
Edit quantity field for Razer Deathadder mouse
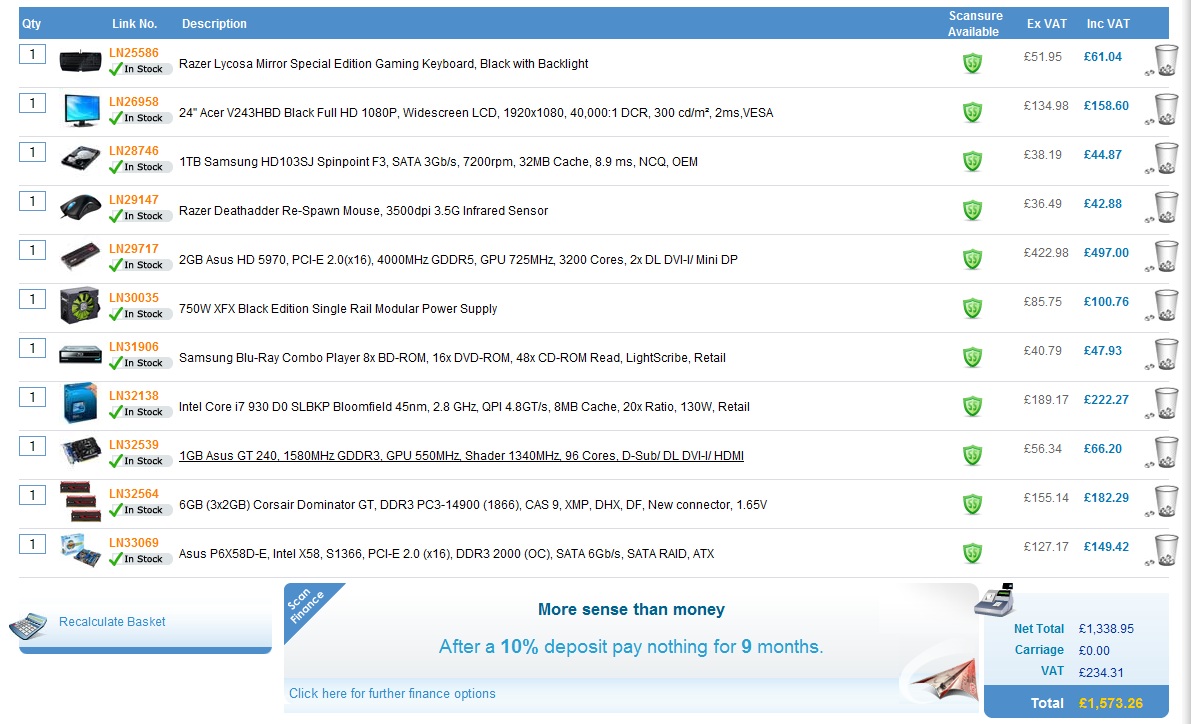pos(32,201)
